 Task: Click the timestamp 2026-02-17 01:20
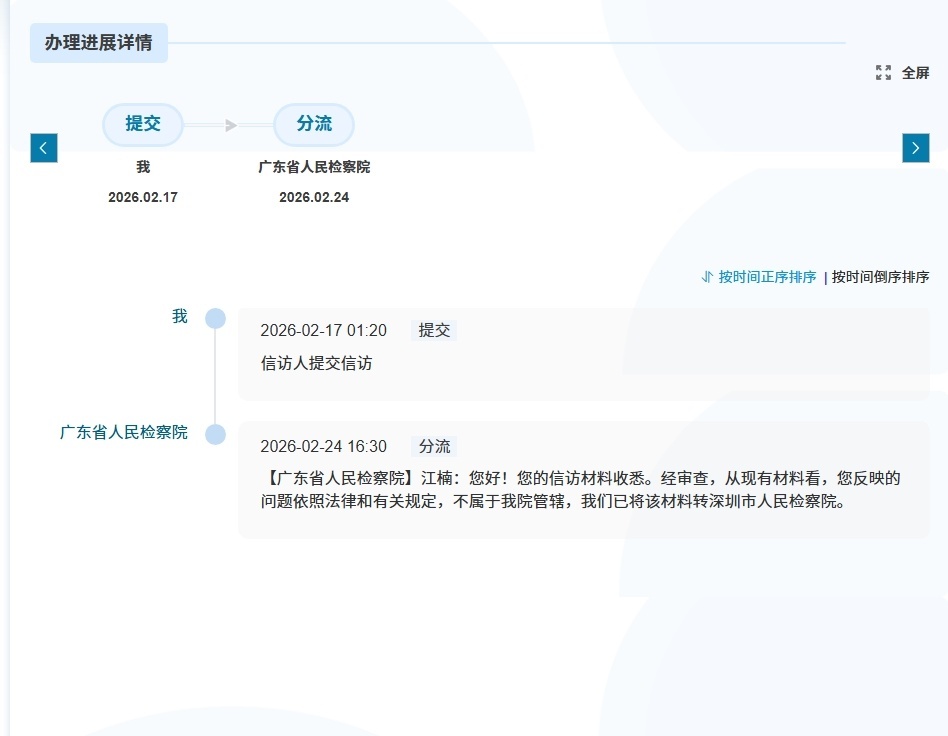coord(323,330)
